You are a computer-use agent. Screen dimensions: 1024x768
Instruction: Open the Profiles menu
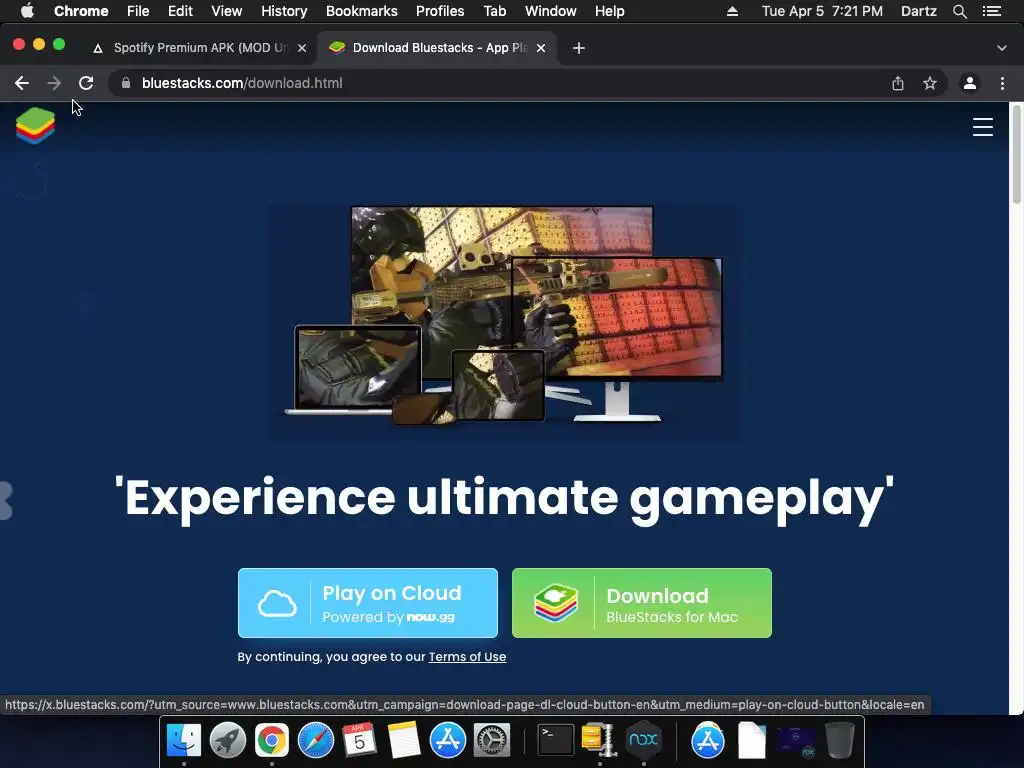pos(440,11)
